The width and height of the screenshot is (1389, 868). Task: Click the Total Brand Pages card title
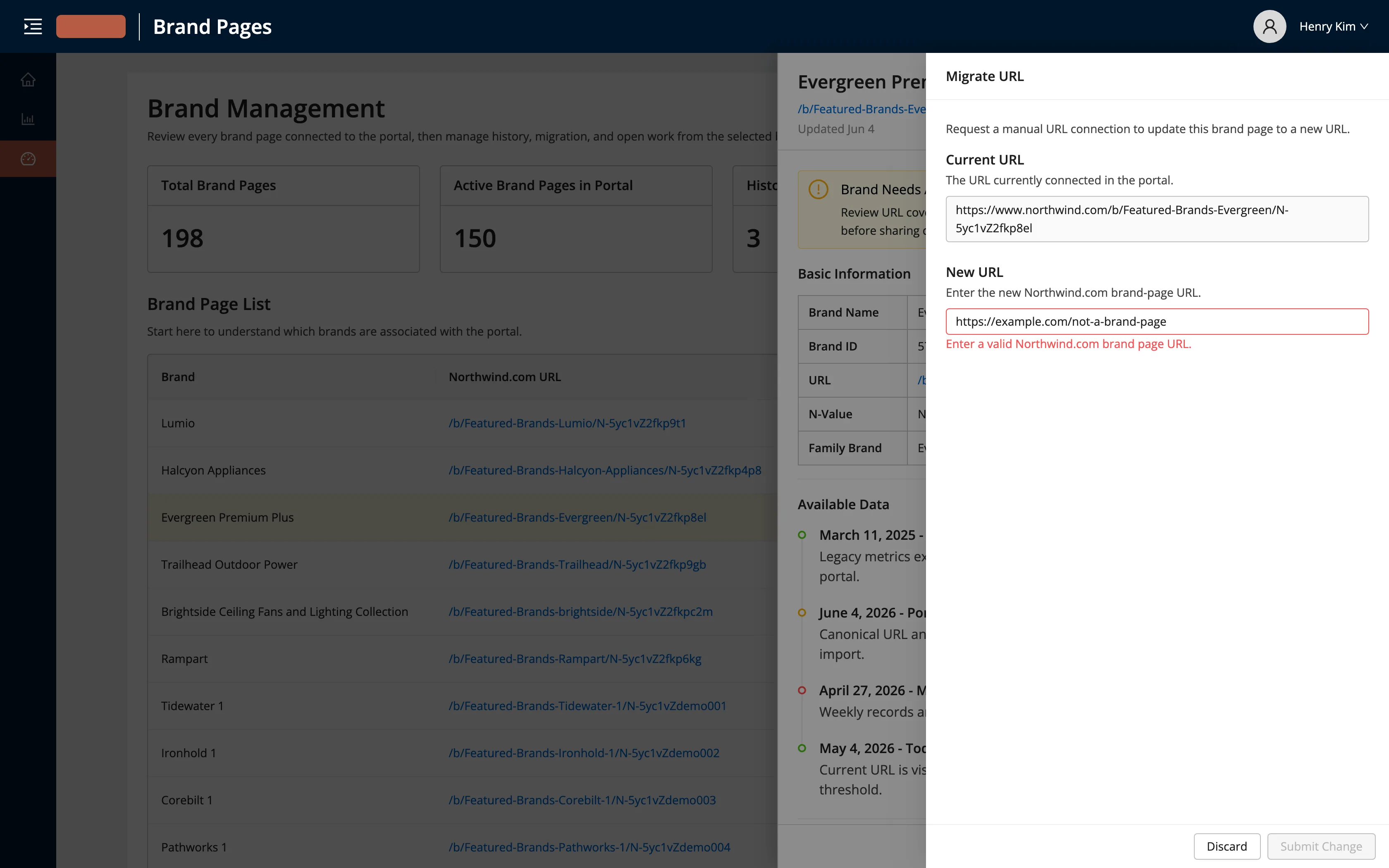(x=219, y=186)
